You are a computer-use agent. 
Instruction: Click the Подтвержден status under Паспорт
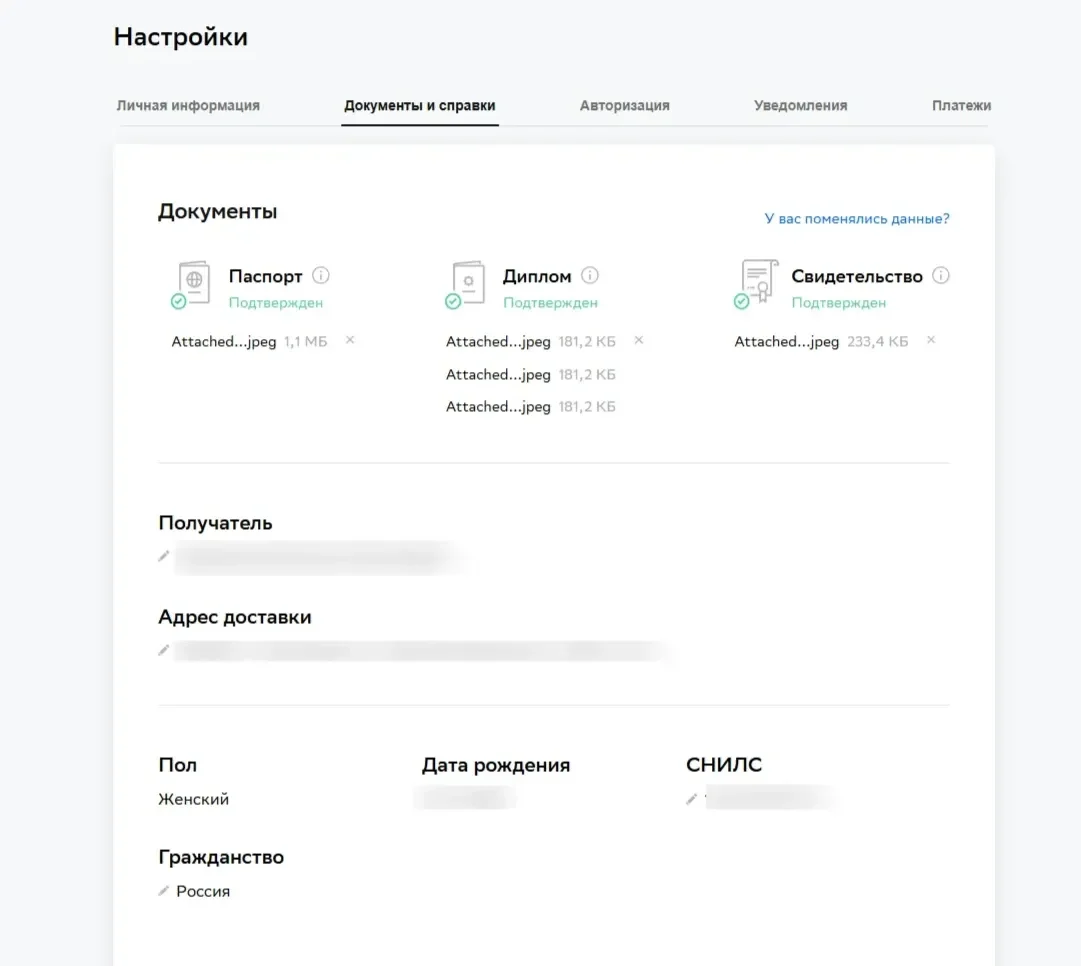point(276,303)
